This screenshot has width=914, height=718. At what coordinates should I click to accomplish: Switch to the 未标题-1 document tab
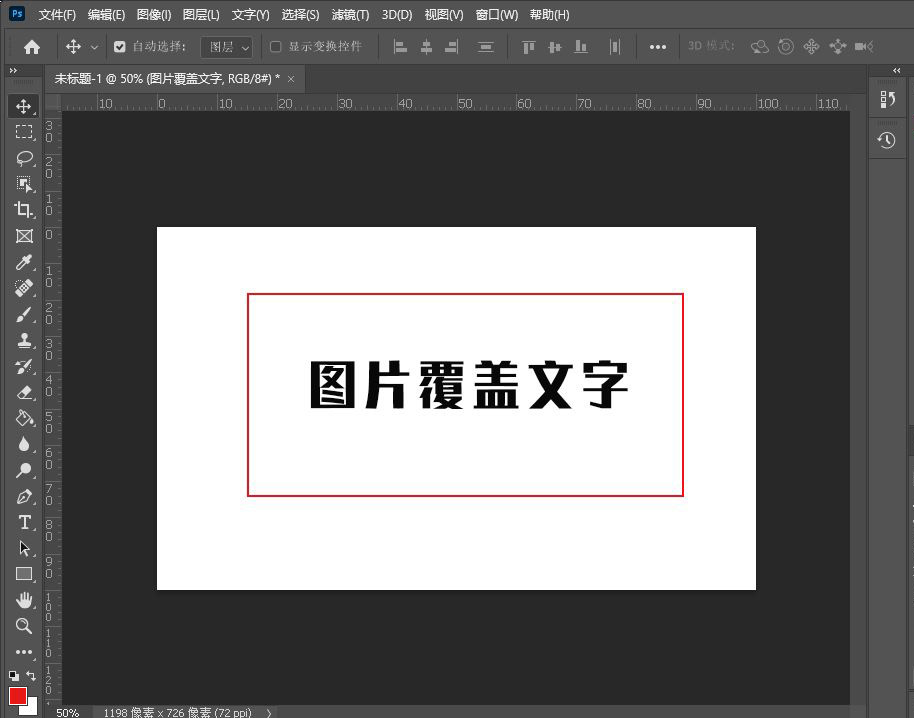click(x=150, y=78)
